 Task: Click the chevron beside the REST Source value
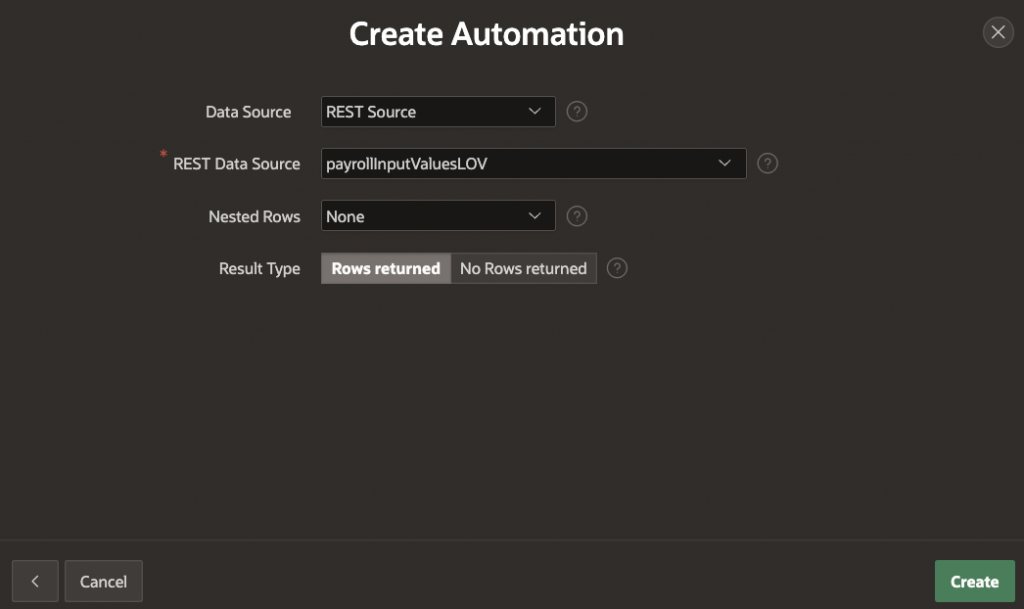tap(534, 112)
